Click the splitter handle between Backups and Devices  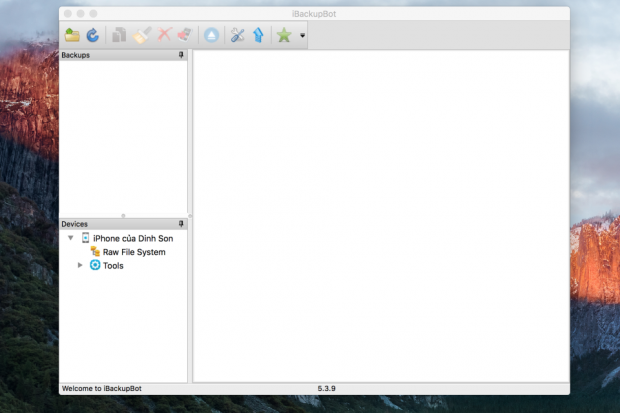[123, 215]
